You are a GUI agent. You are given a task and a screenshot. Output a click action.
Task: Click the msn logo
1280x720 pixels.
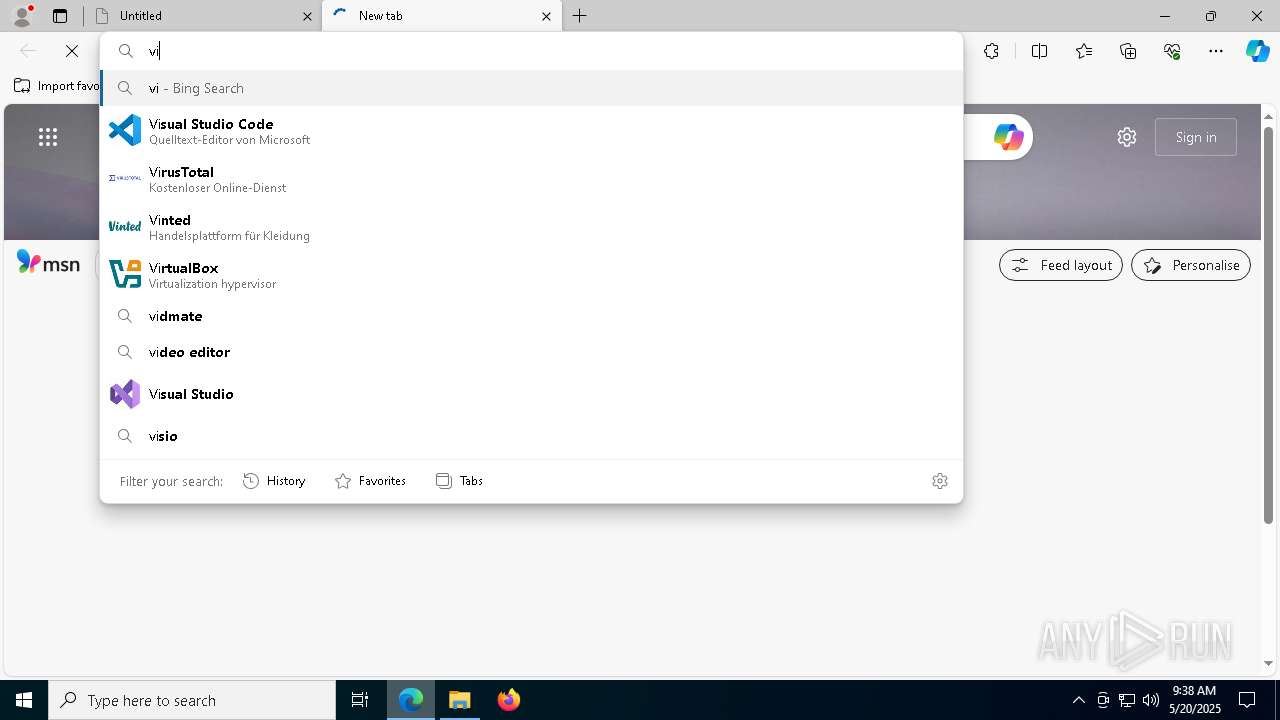click(48, 264)
